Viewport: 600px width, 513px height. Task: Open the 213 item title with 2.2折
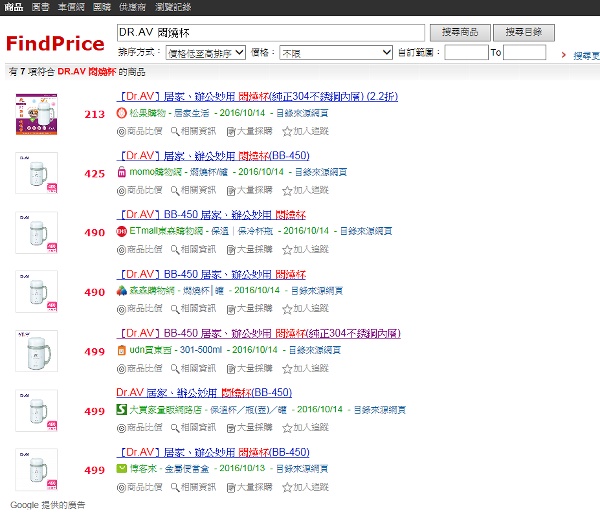tap(257, 96)
